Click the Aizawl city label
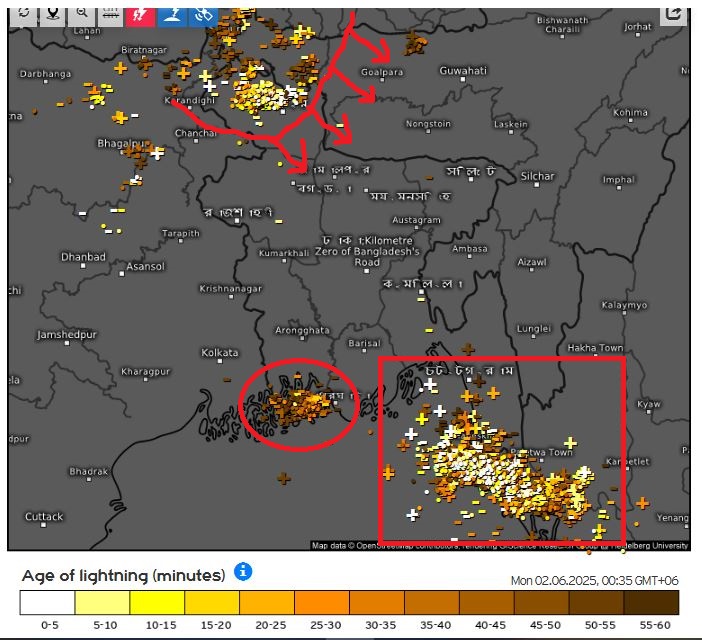 [531, 262]
